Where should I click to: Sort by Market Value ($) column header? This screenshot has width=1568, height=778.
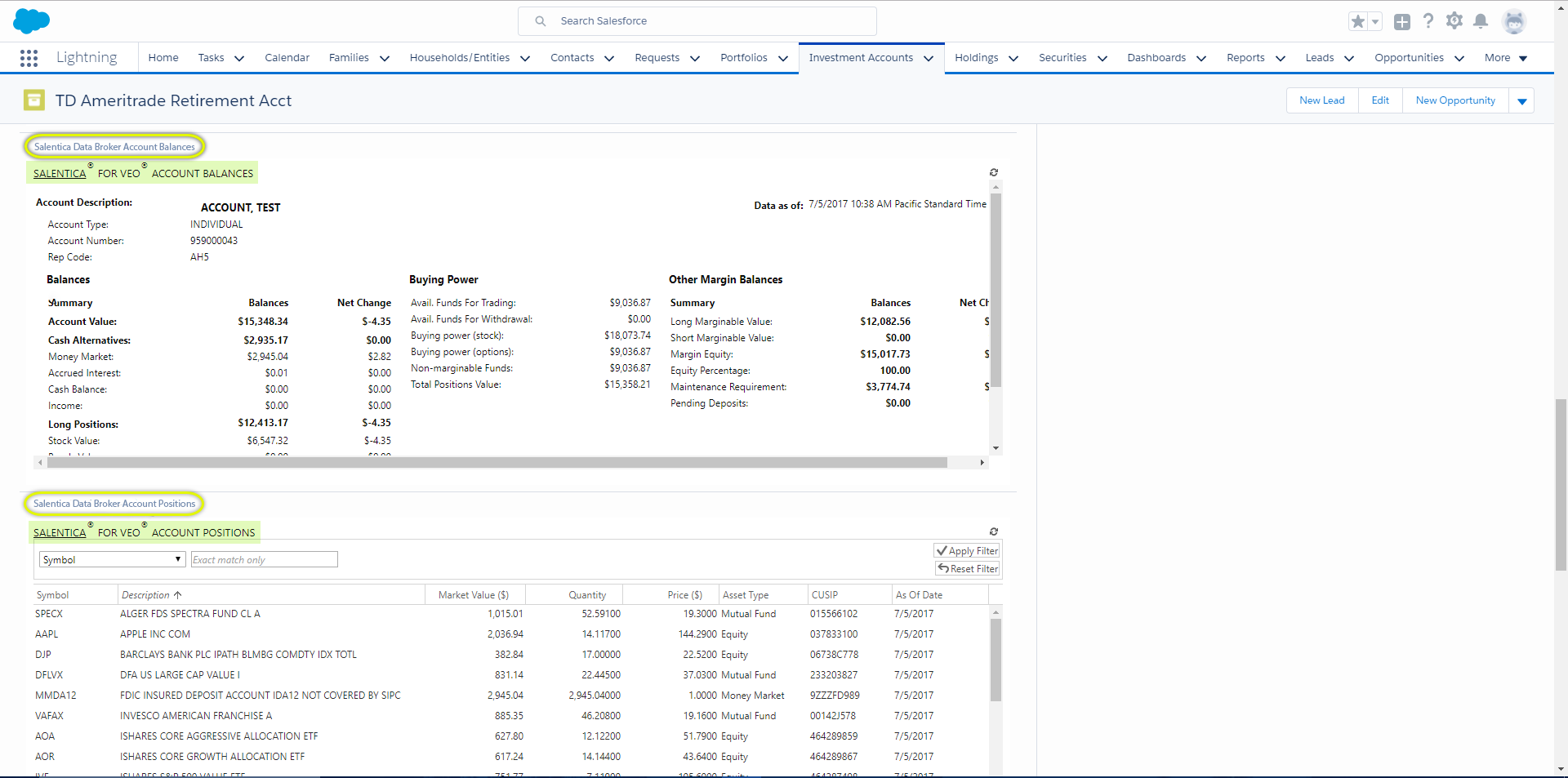474,595
